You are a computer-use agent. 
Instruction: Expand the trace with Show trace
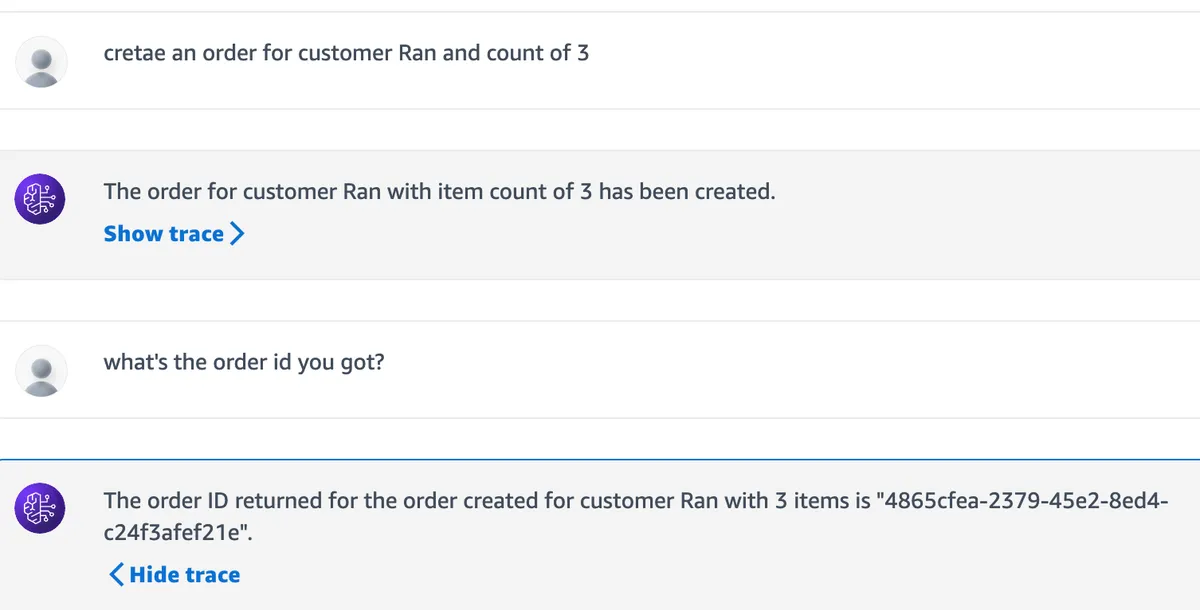pos(165,234)
